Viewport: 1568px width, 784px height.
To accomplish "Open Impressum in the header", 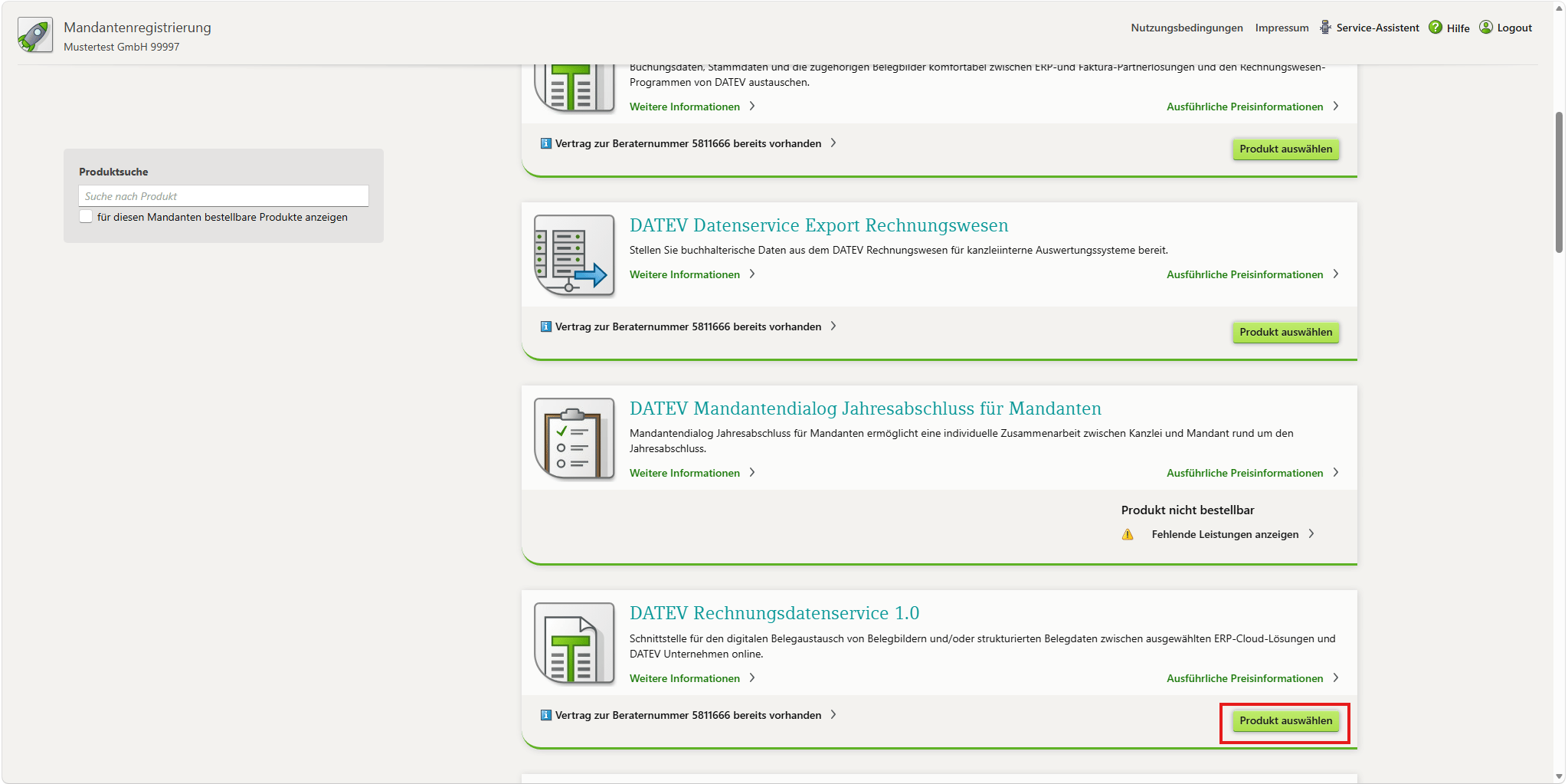I will (x=1282, y=28).
